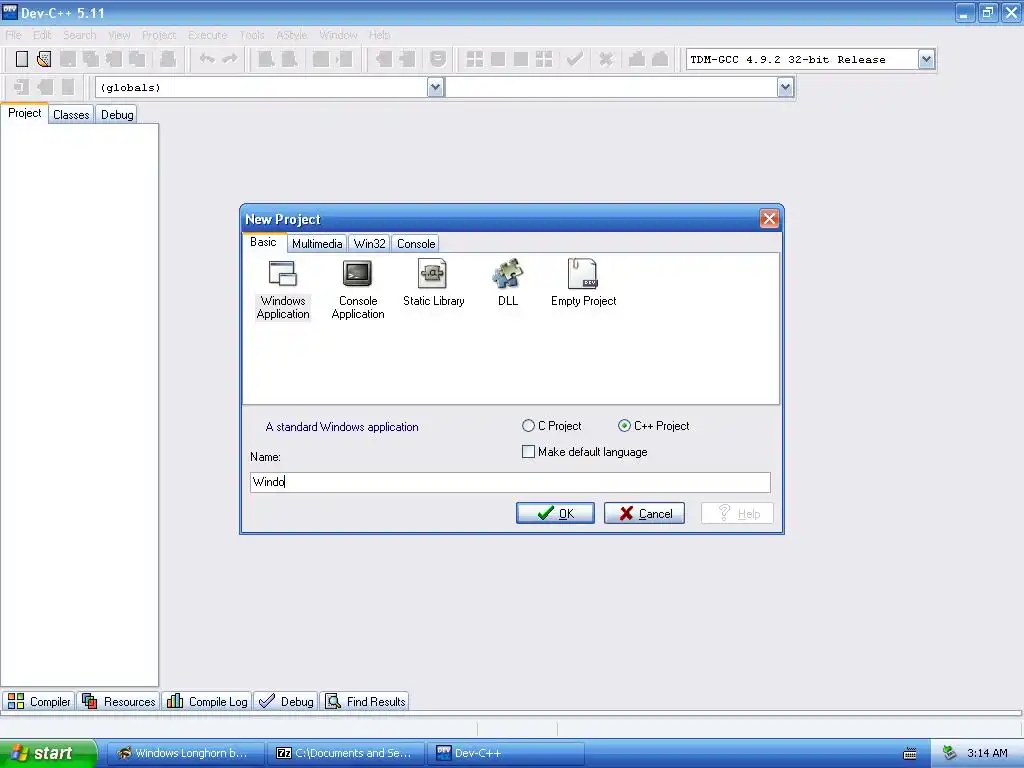
Task: Open the Compile Log bottom tab
Action: (x=207, y=701)
